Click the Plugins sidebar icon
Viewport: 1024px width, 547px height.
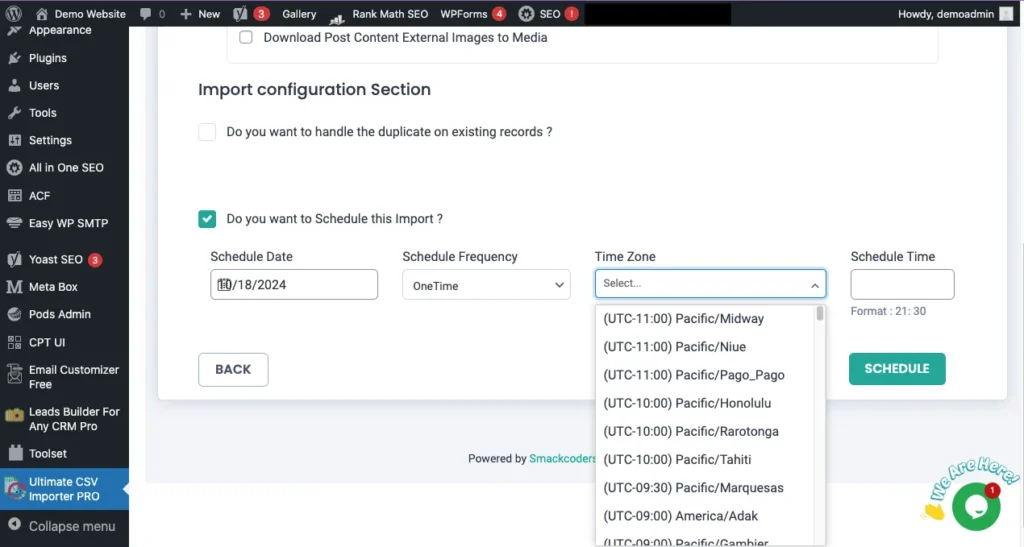[14, 58]
